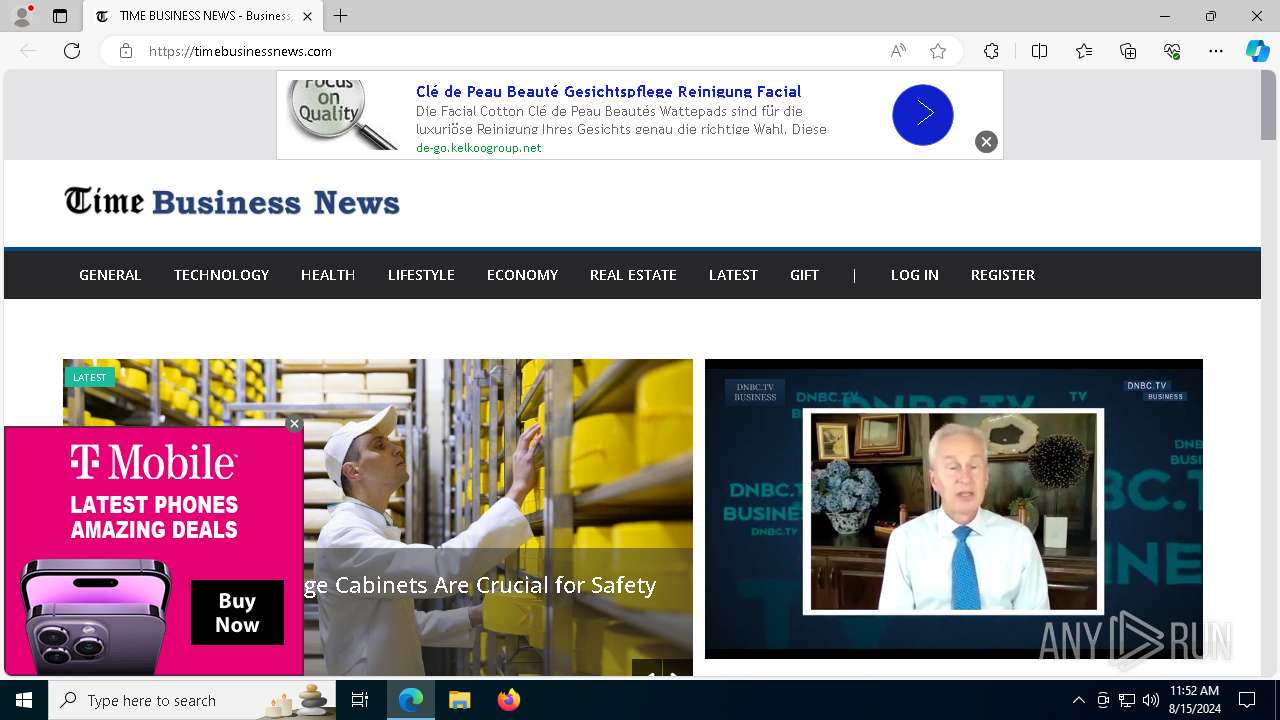Viewport: 1280px width, 720px height.
Task: Open the HEALTH menu section
Action: click(x=328, y=275)
